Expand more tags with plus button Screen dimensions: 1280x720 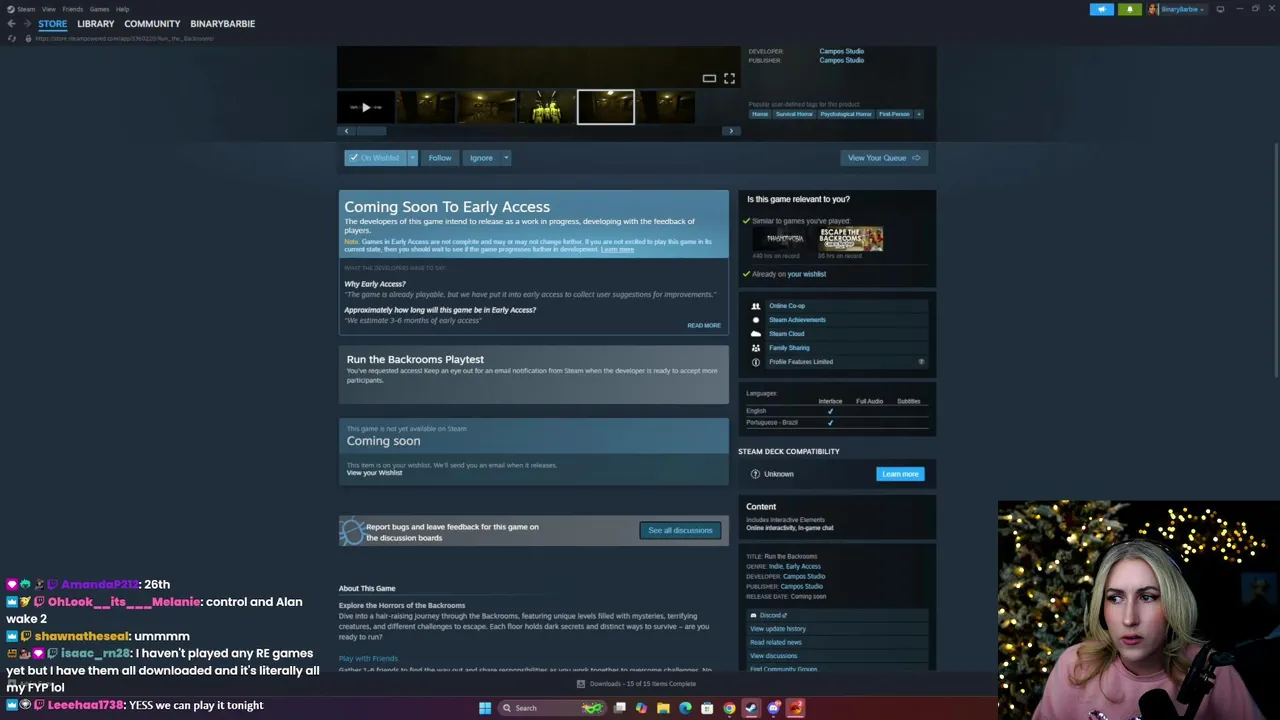coord(919,114)
